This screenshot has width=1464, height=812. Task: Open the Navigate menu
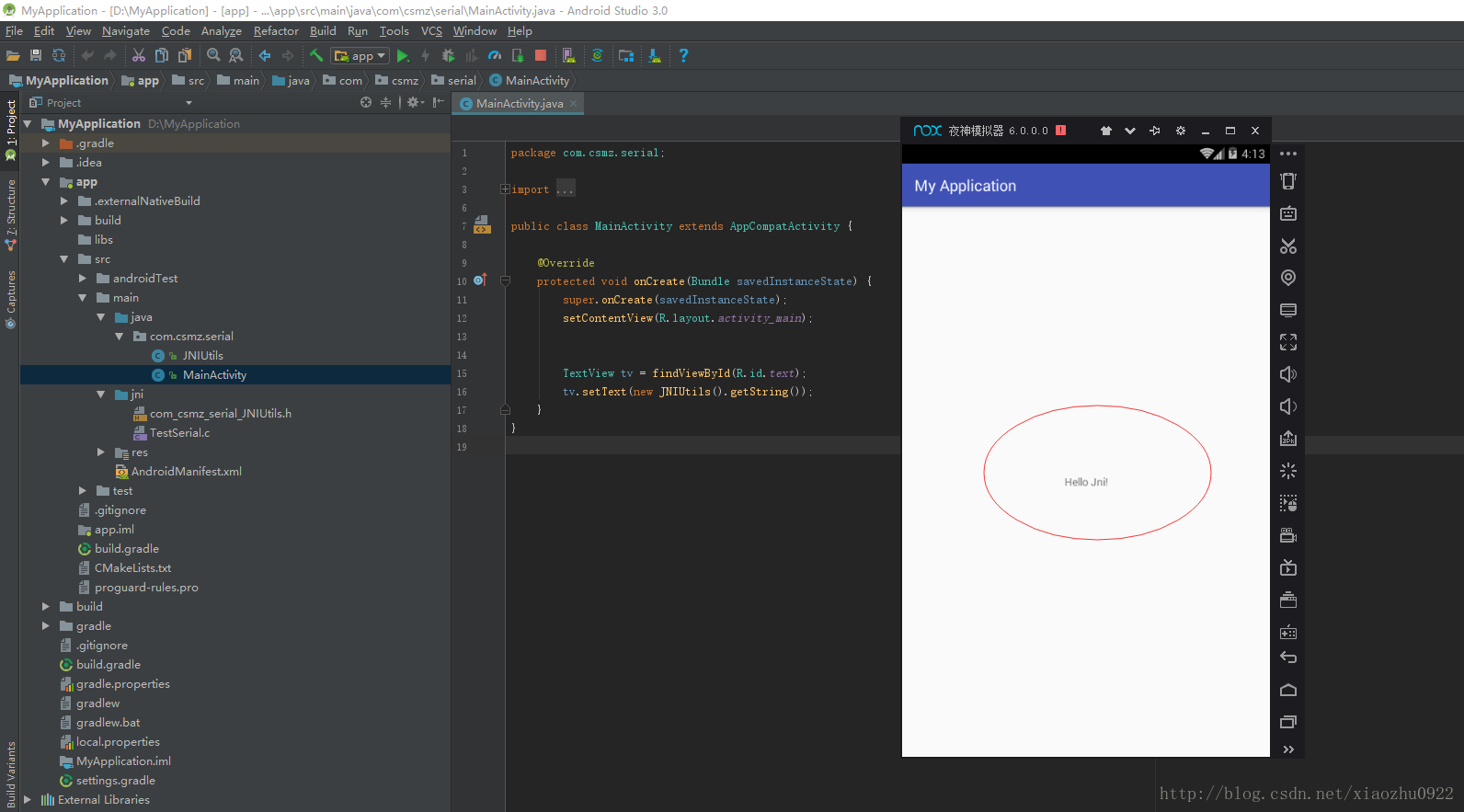126,31
